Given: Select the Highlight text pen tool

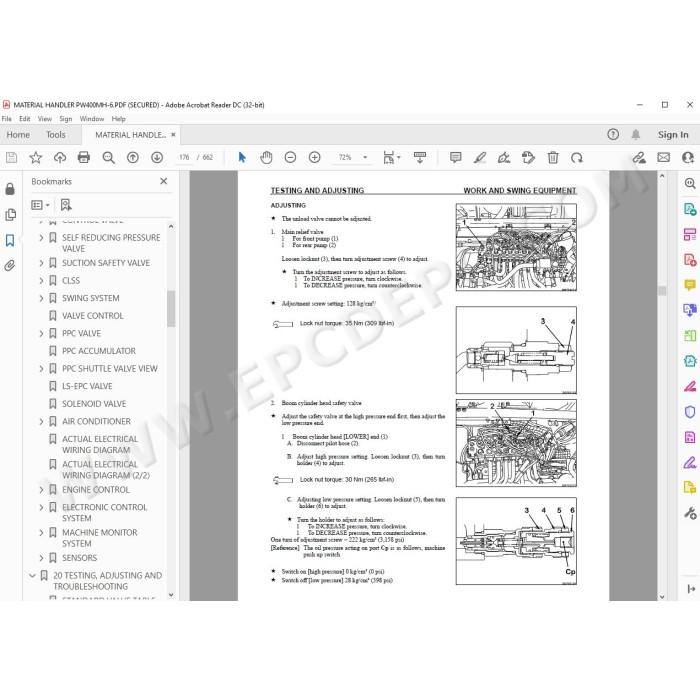Looking at the screenshot, I should point(480,158).
